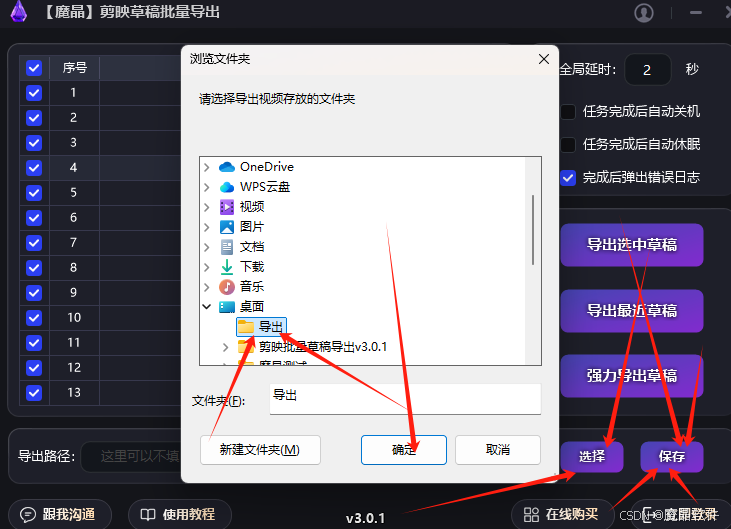Click book icon on 使用教程

tap(148, 515)
